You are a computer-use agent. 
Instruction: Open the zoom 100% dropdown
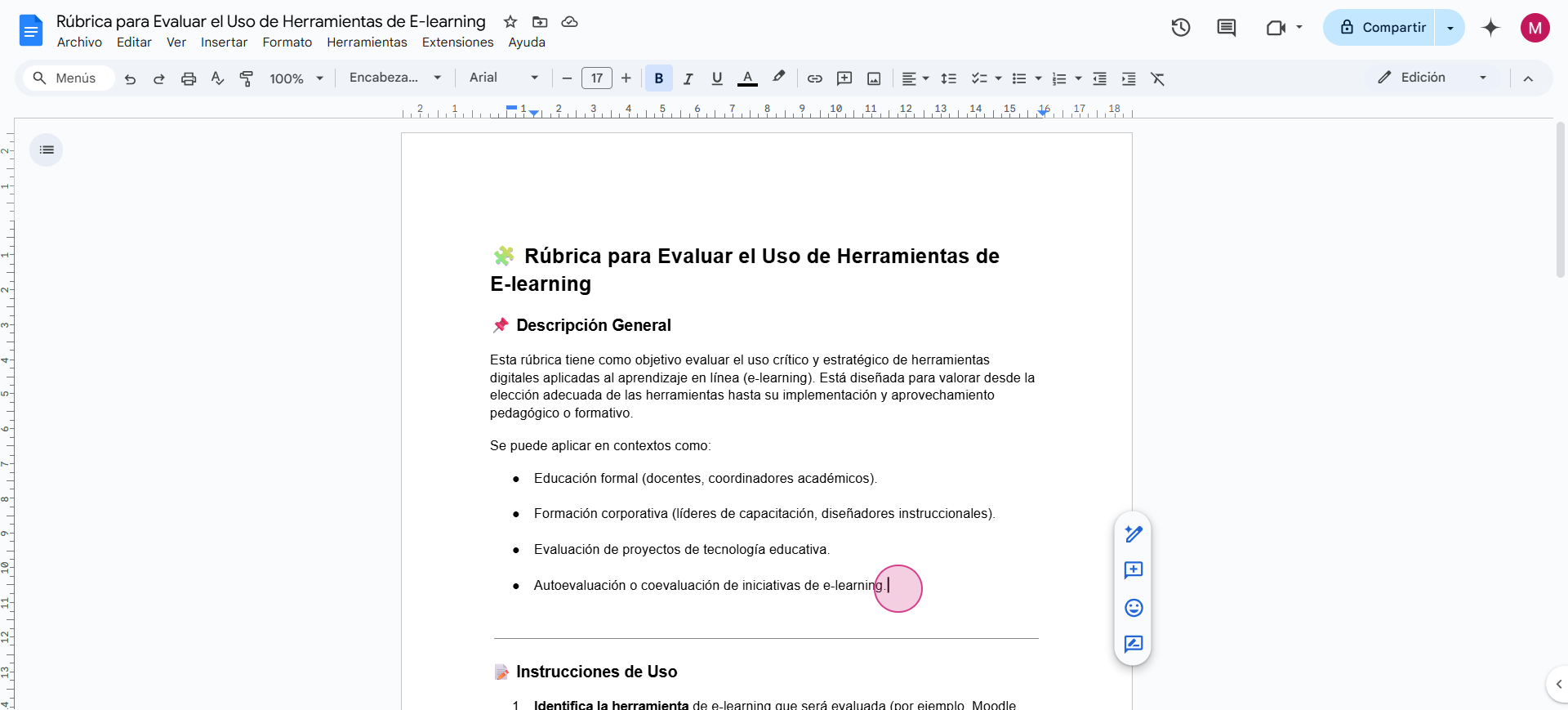pos(296,78)
